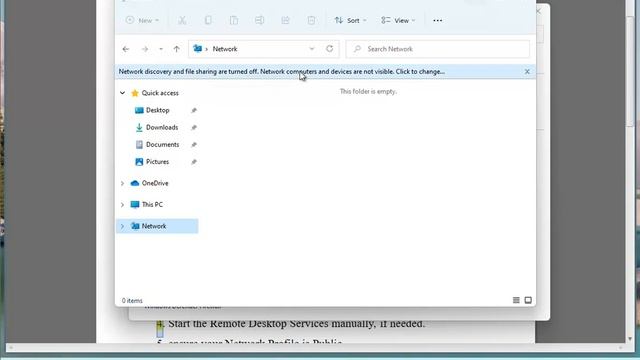This screenshot has width=640, height=360.
Task: Click the Search Network field
Action: [x=438, y=49]
